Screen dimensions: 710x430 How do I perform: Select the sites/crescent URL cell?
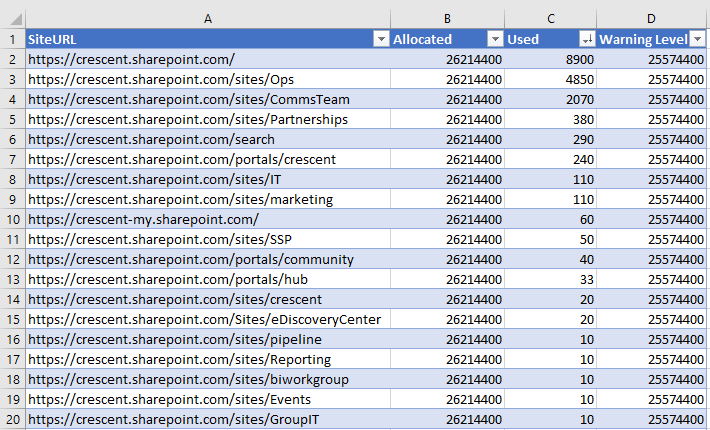(208, 299)
